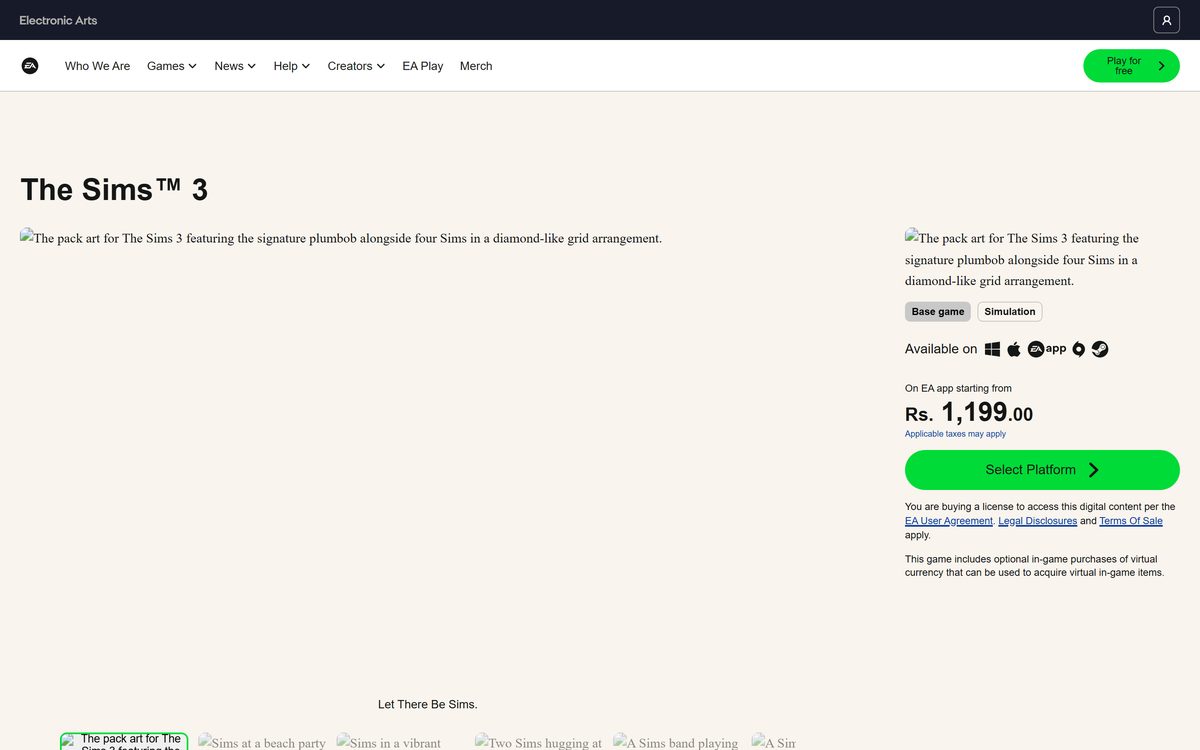
Task: Click the arrow in Select Platform button
Action: click(1094, 470)
